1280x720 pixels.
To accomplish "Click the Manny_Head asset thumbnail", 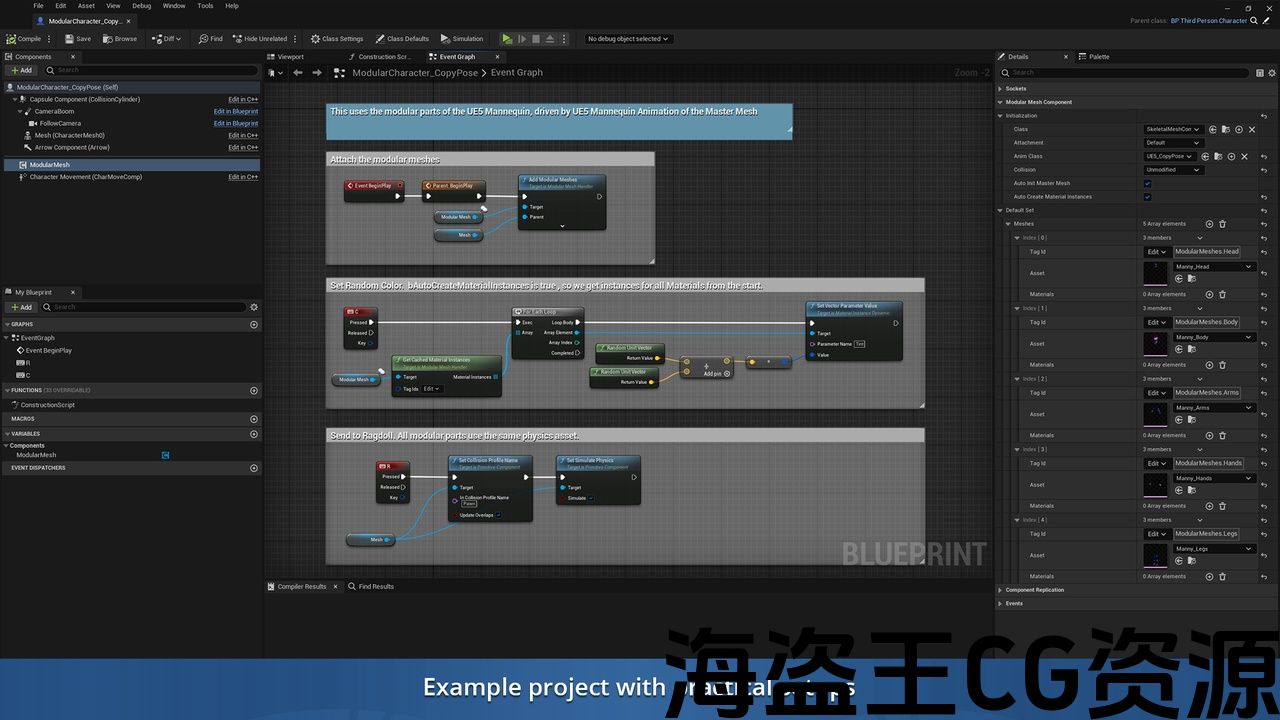I will (1156, 273).
